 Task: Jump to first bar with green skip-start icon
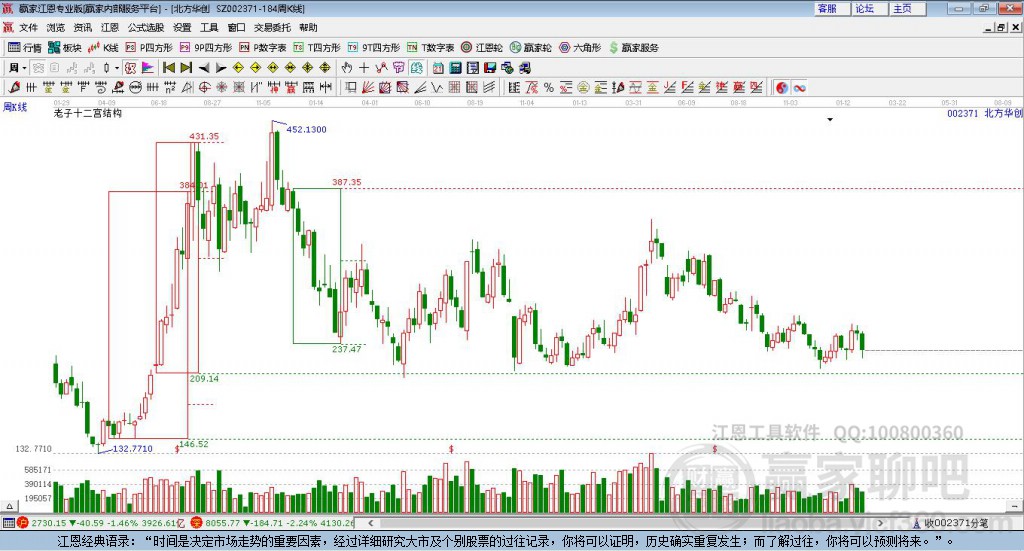coord(168,68)
